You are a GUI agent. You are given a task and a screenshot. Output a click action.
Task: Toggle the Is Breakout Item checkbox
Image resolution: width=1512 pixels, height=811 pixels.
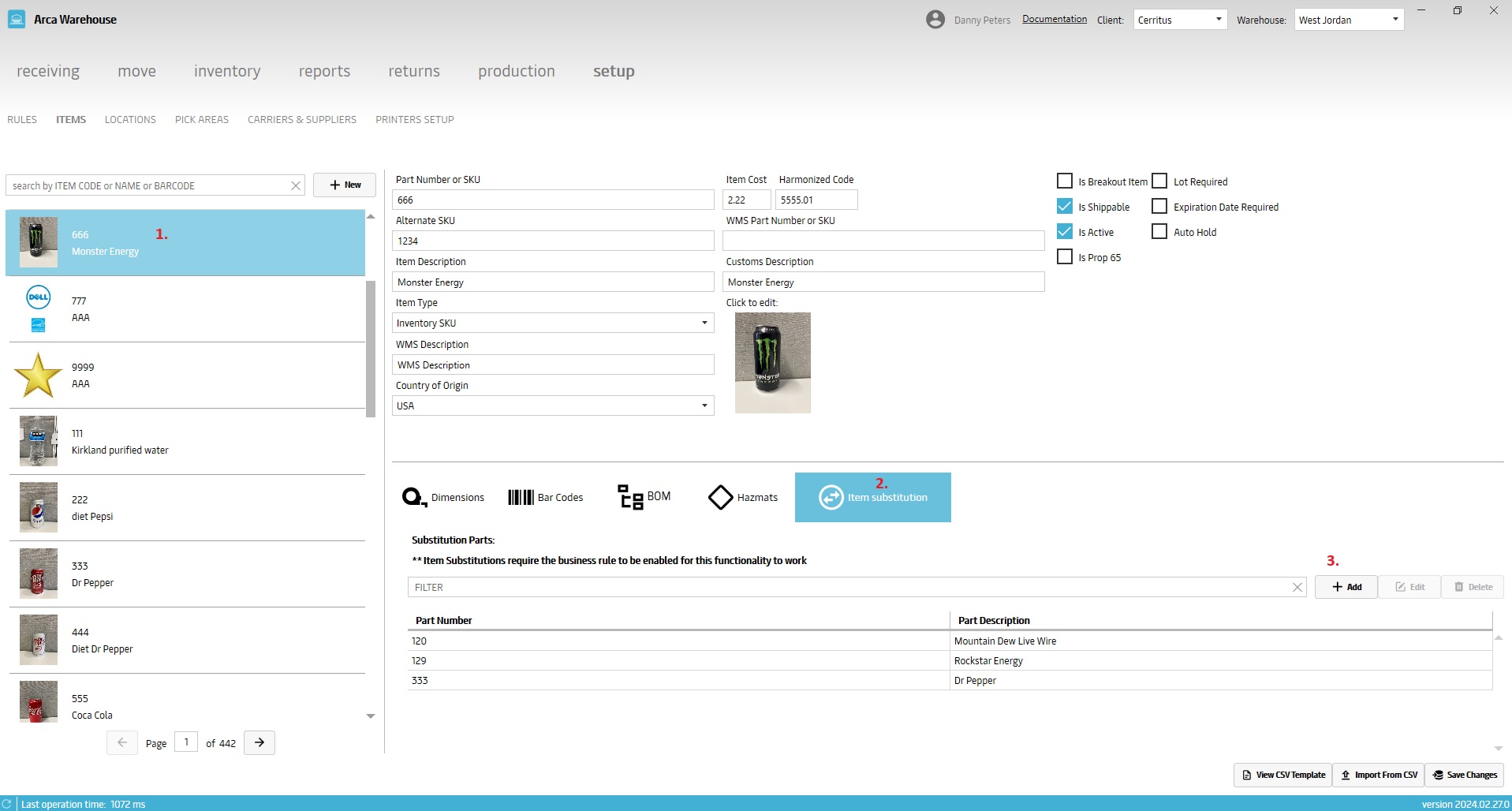1065,181
